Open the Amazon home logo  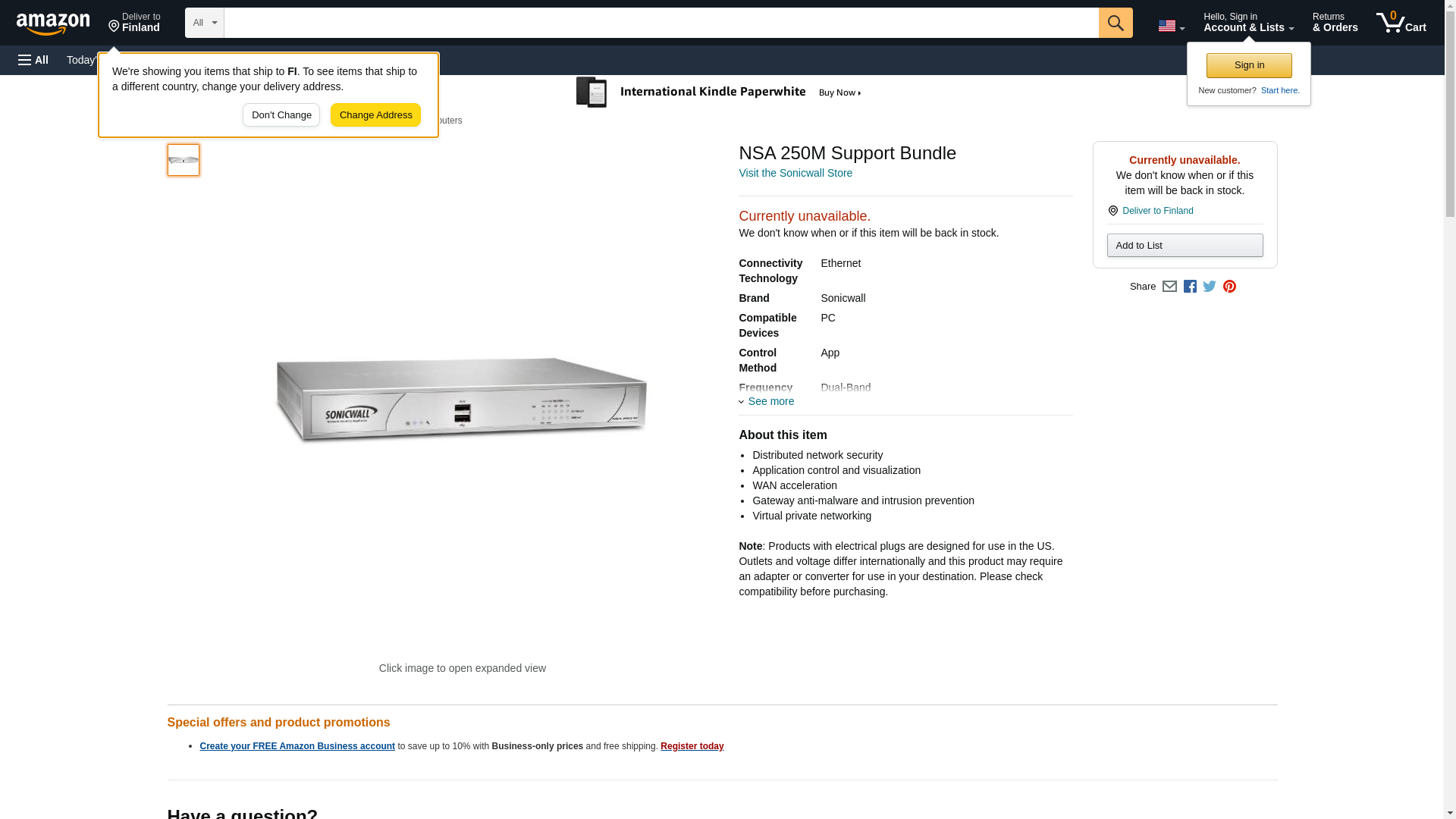pyautogui.click(x=53, y=24)
